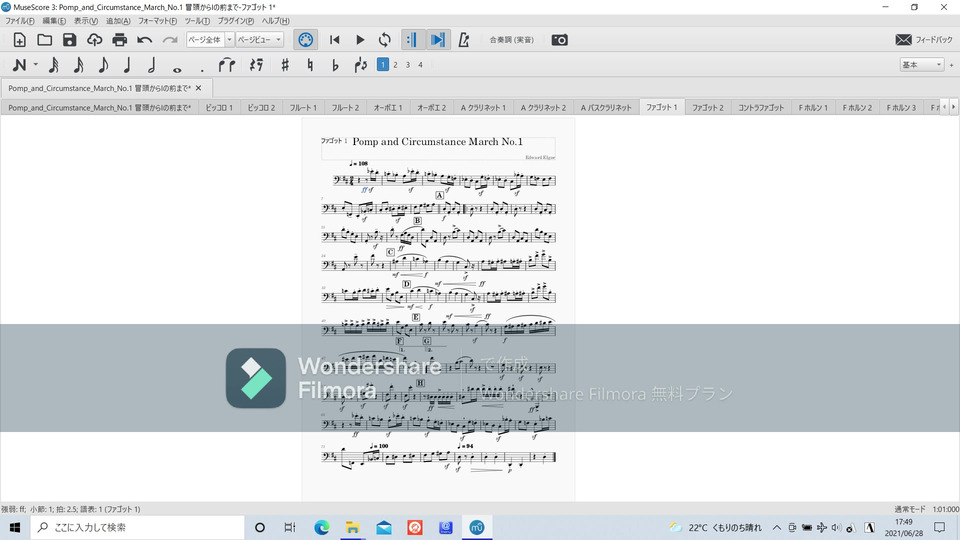
Task: Expand the note input mode dropdown arrow
Action: pos(36,65)
